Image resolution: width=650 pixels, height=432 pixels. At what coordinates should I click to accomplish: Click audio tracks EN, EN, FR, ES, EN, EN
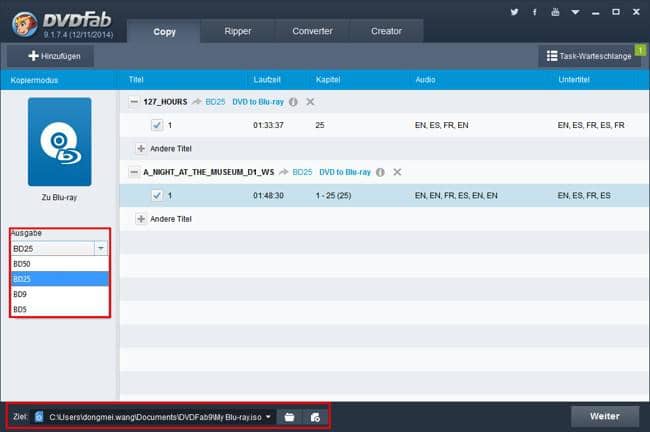pos(456,196)
